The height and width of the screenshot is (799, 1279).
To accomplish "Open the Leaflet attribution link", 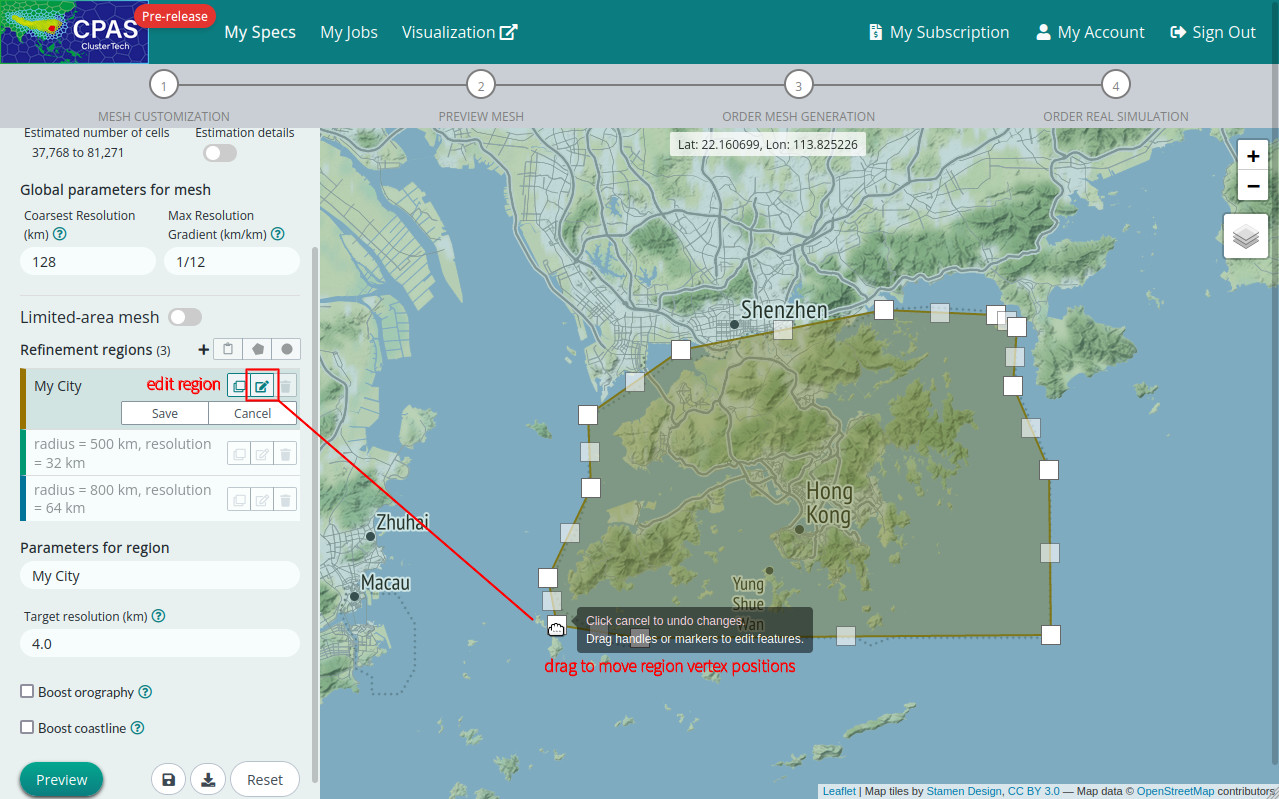I will 839,791.
